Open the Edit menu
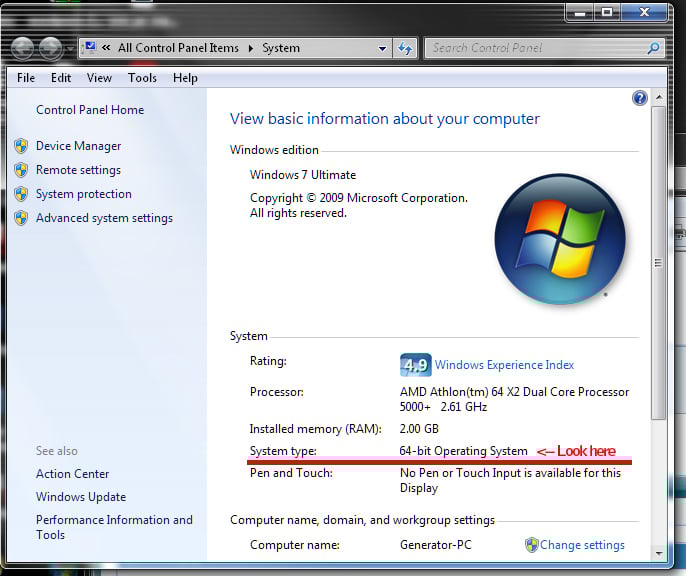Screen dimensions: 686x576 click(61, 78)
